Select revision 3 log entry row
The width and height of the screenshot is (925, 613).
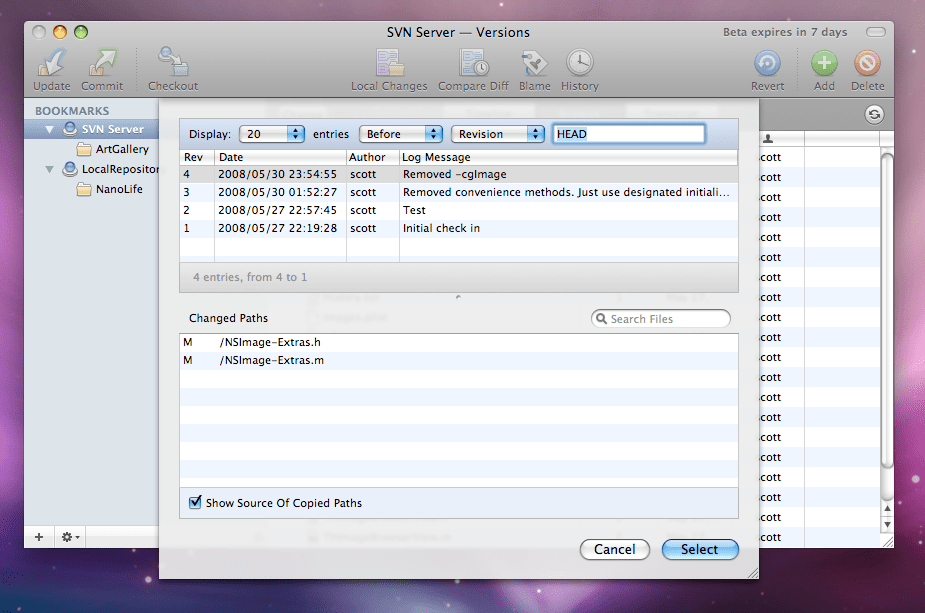(x=458, y=192)
